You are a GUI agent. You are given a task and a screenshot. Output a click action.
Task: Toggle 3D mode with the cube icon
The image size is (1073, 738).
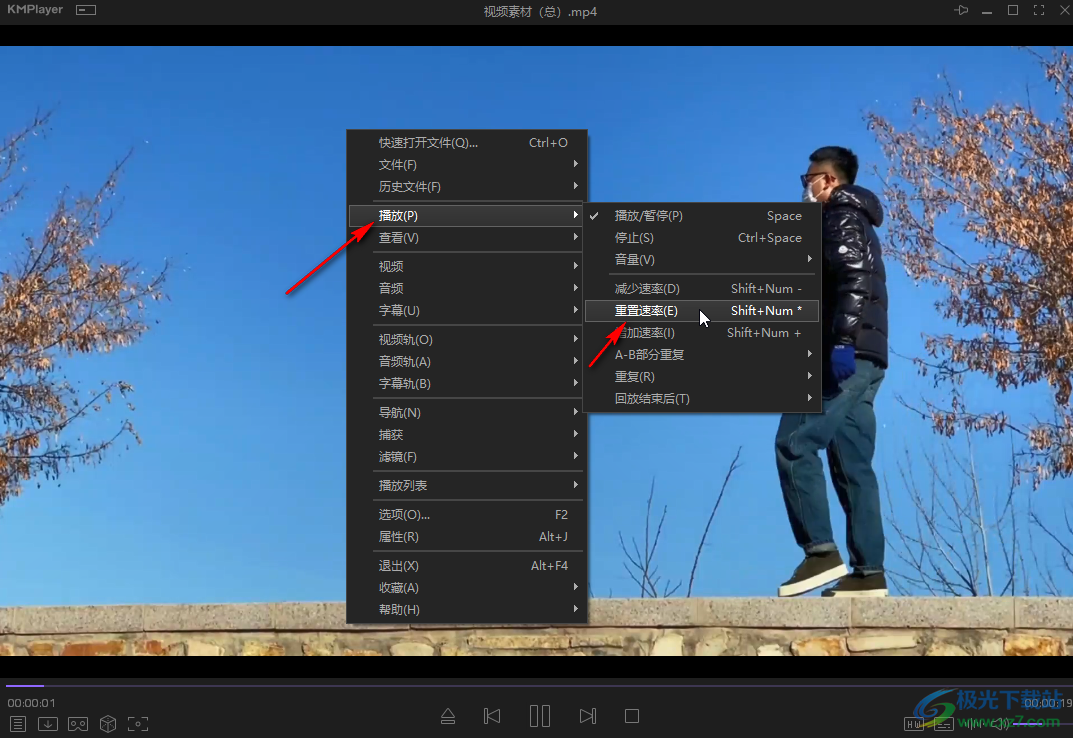click(108, 724)
